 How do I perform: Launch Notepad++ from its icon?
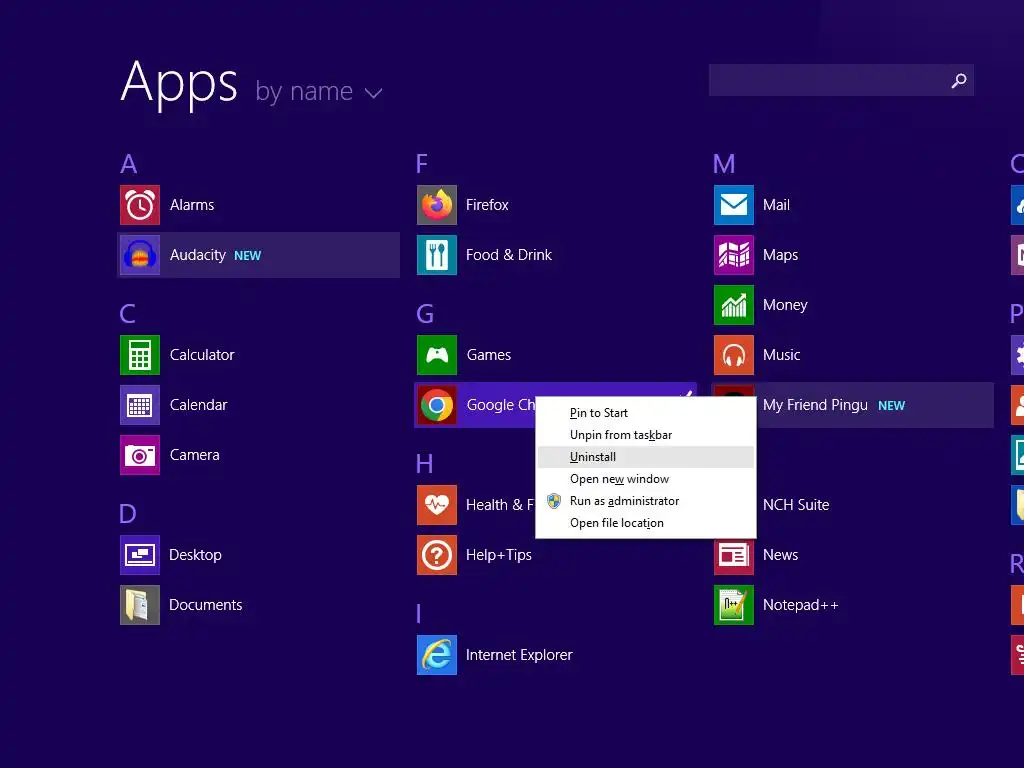click(x=734, y=605)
